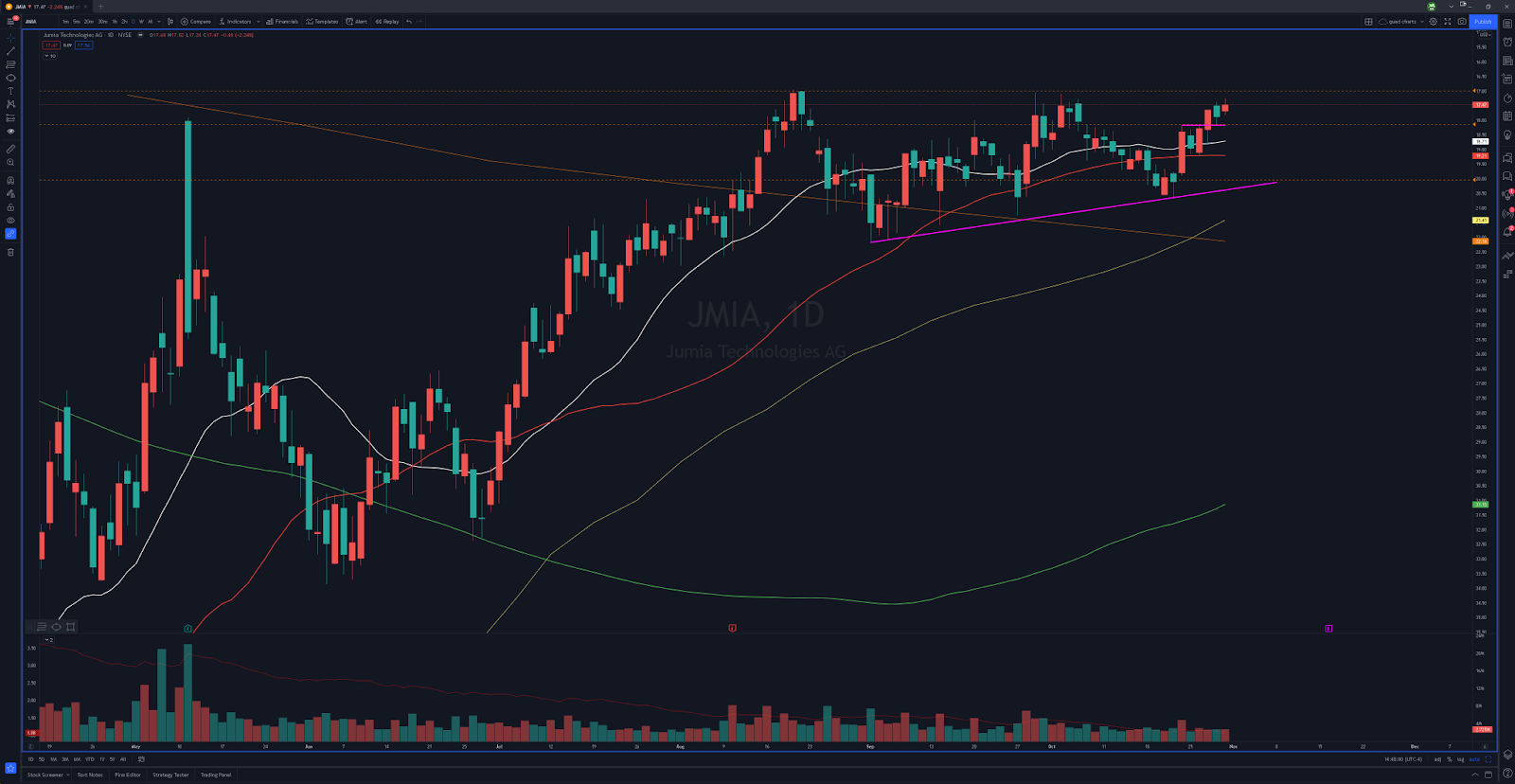Viewport: 1515px width, 784px height.
Task: Click the Publish button
Action: click(1483, 22)
